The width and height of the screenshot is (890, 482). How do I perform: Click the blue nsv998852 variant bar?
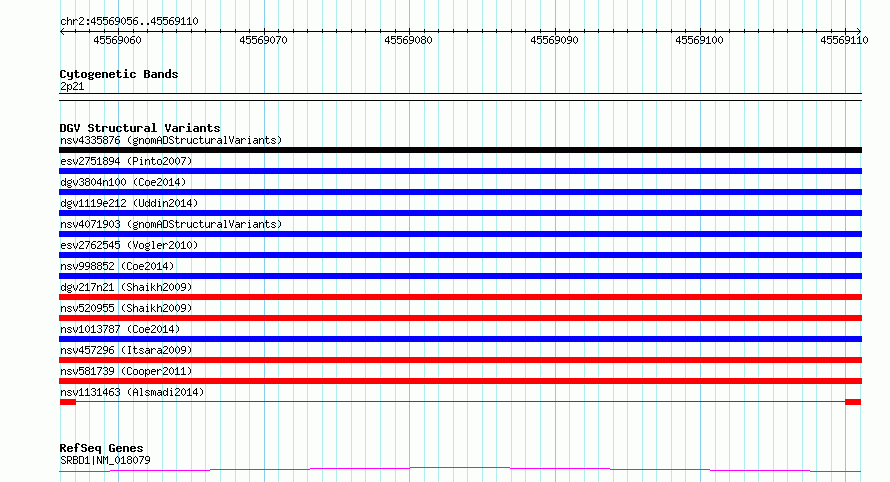(460, 276)
